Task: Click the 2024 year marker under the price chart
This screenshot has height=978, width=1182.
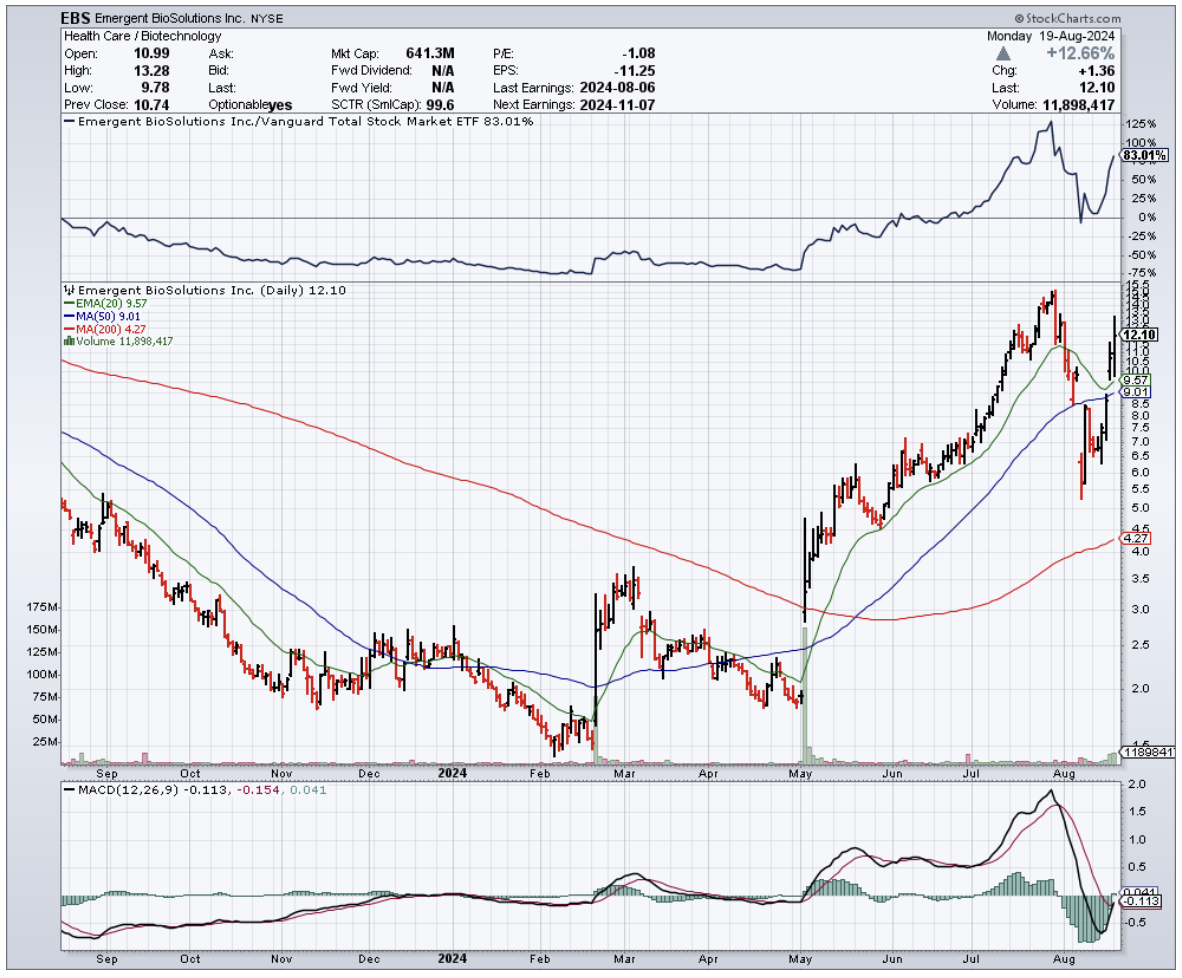Action: [x=452, y=772]
